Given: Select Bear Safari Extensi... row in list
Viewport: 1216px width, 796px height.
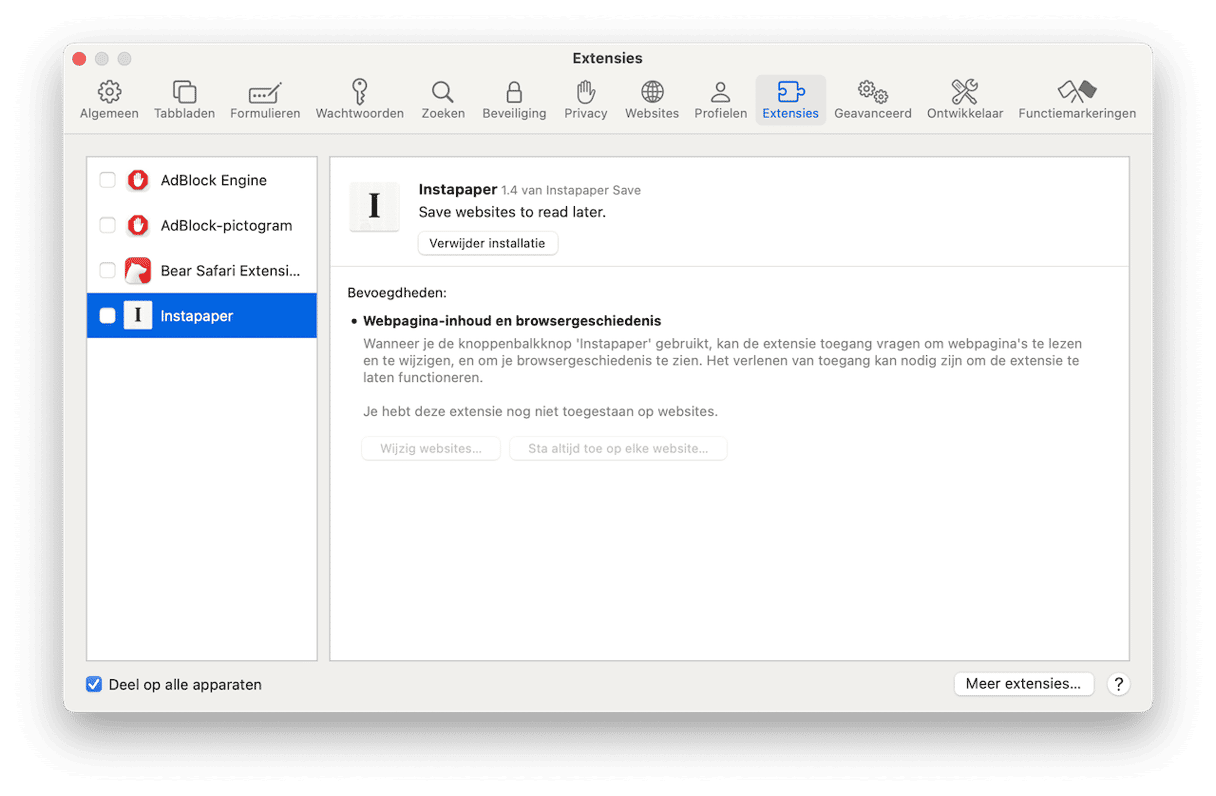Looking at the screenshot, I should pyautogui.click(x=202, y=270).
